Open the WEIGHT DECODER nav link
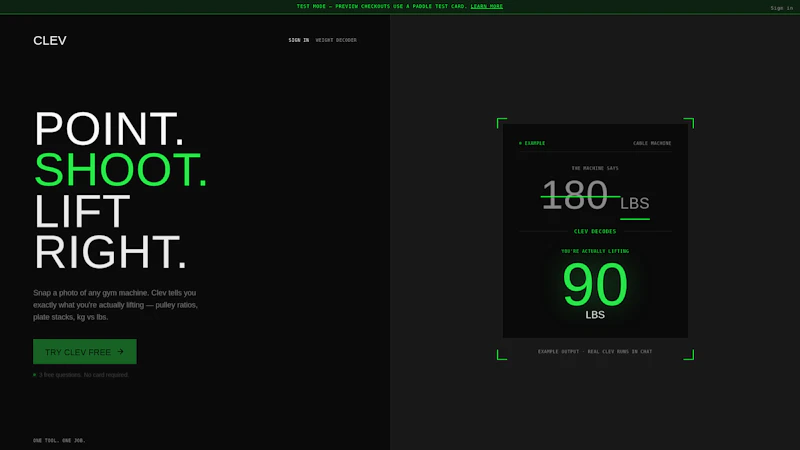This screenshot has width=800, height=450. (336, 40)
